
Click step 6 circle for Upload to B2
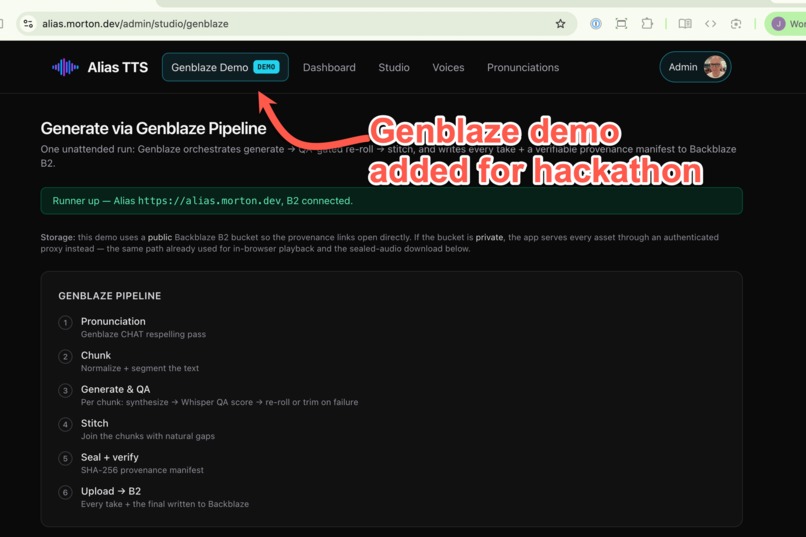[x=65, y=492]
